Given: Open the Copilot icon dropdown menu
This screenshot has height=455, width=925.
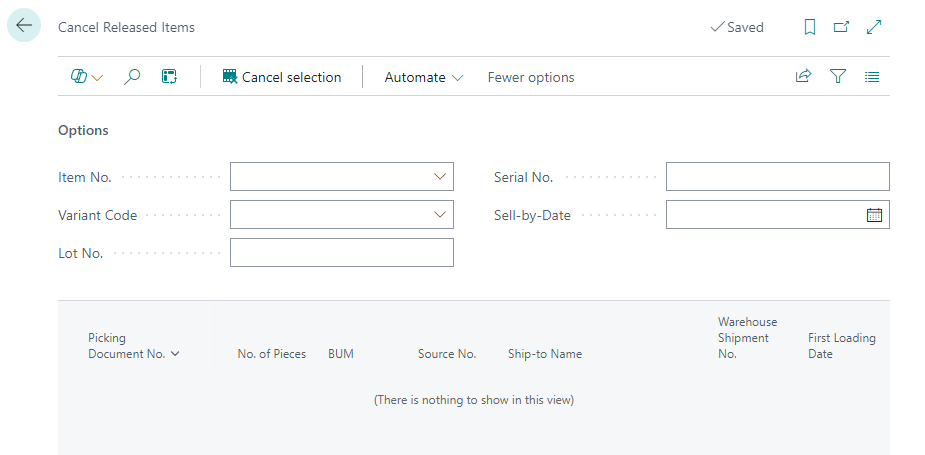Looking at the screenshot, I should [x=88, y=77].
